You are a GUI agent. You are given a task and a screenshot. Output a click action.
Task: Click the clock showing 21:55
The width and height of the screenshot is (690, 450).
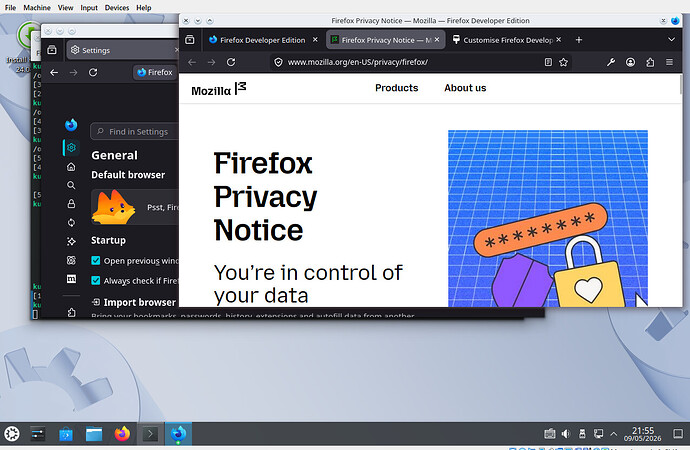(642, 434)
